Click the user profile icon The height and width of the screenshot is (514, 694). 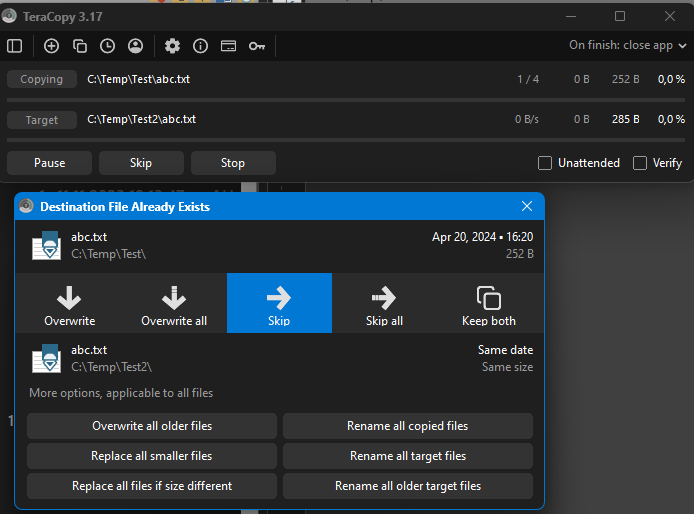[135, 46]
